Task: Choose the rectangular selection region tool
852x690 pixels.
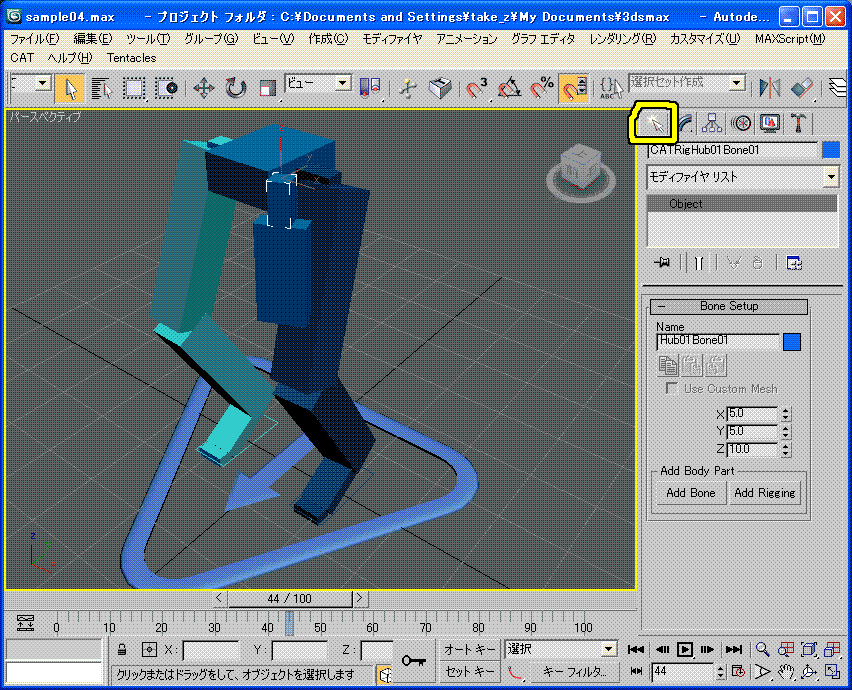Action: (x=134, y=87)
